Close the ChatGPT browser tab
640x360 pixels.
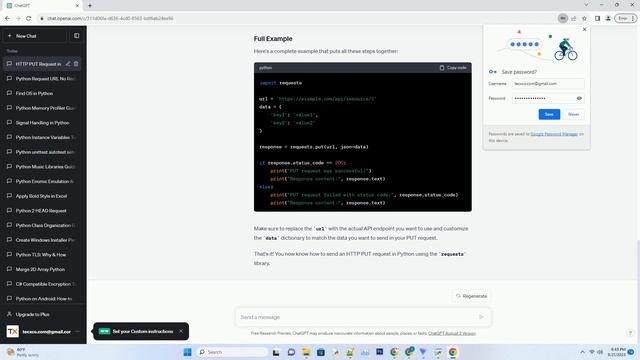(x=77, y=6)
